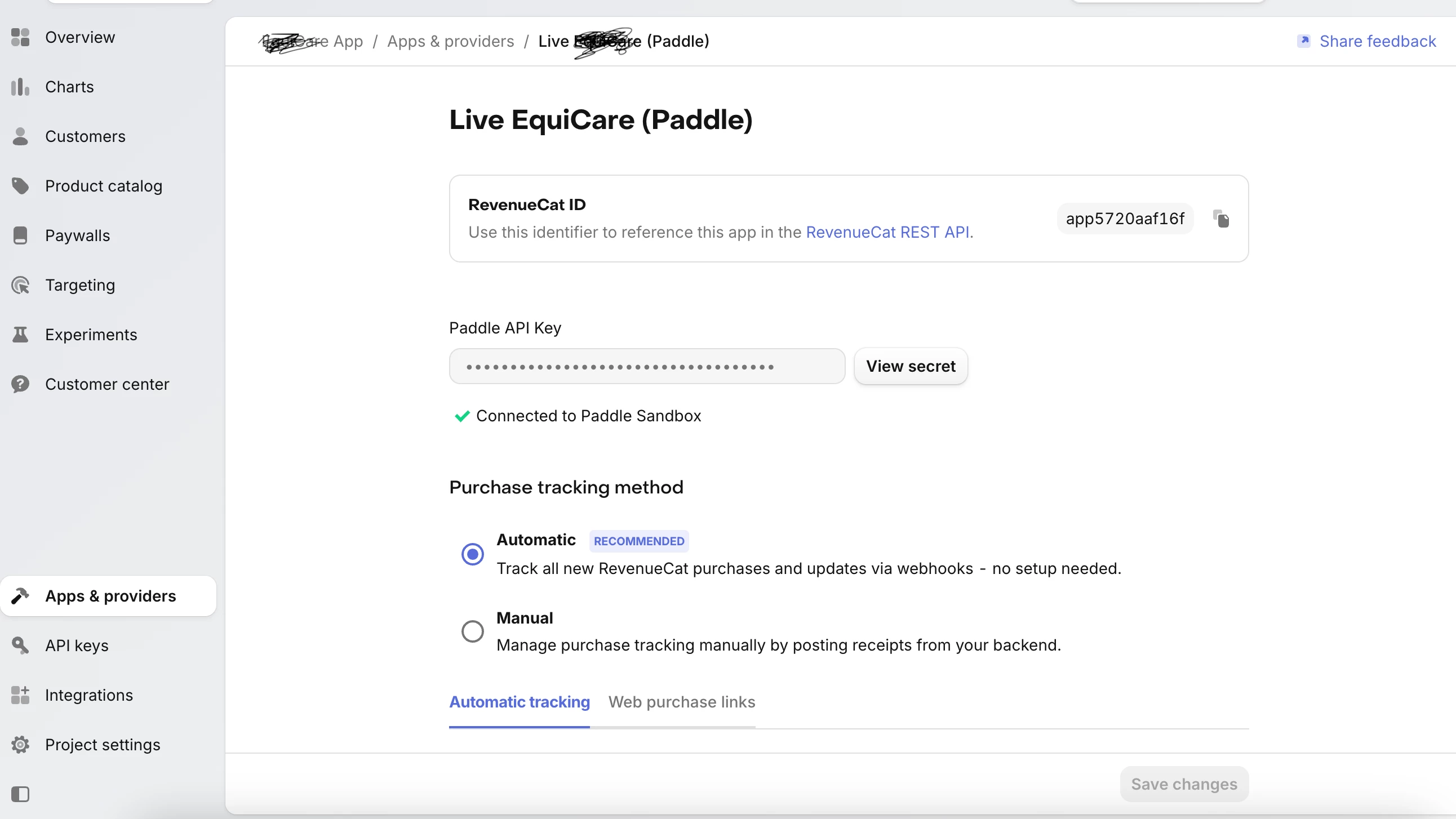1456x819 pixels.
Task: Click Share feedback link
Action: coord(1378,41)
